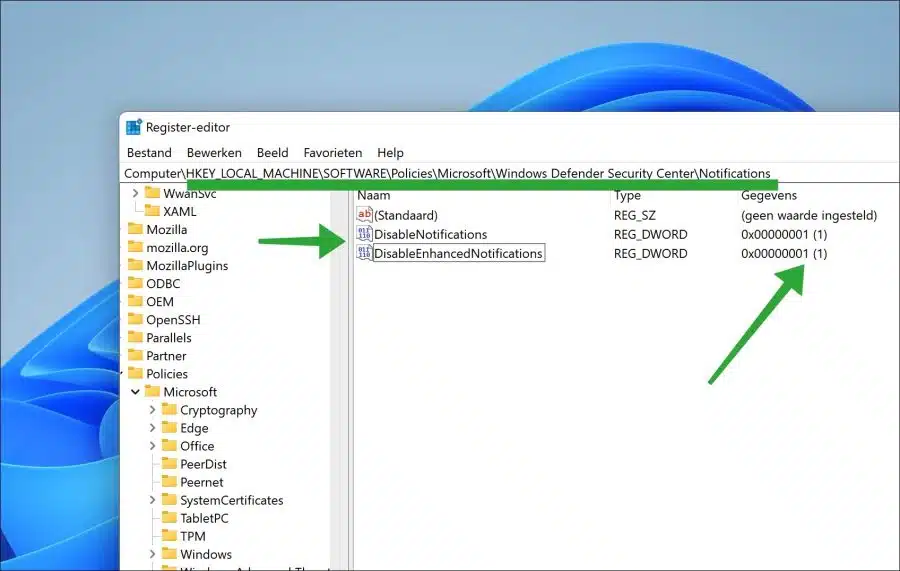The width and height of the screenshot is (900, 571).
Task: Open the Beeld menu
Action: (x=273, y=153)
